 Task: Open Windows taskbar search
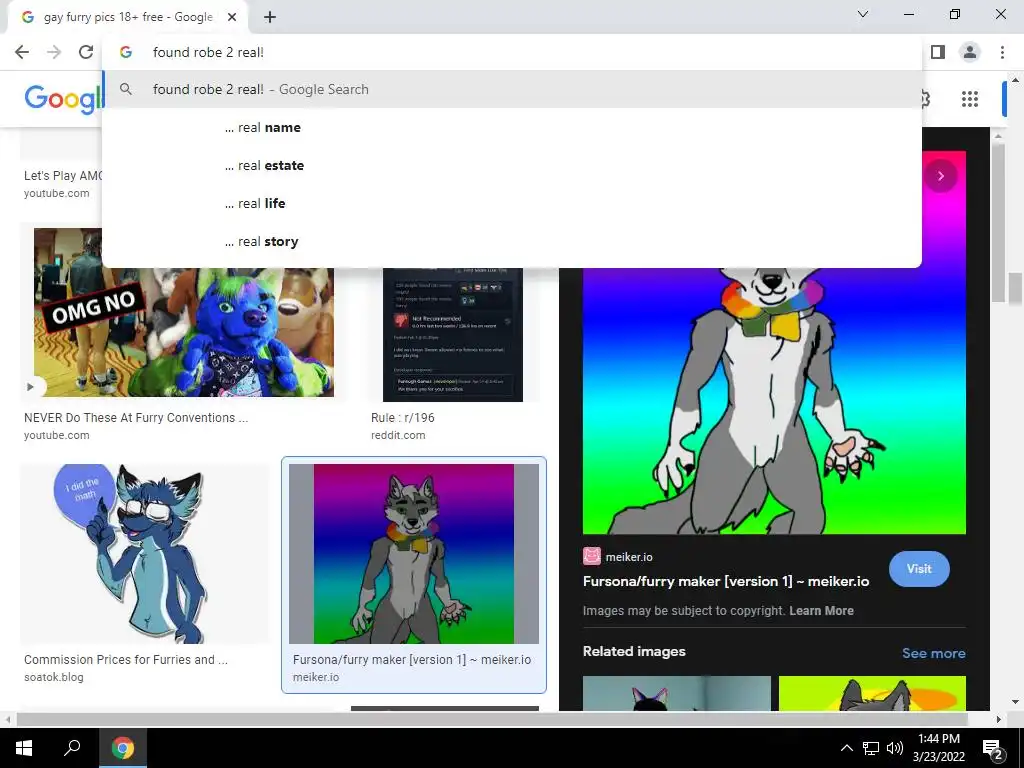coord(72,748)
